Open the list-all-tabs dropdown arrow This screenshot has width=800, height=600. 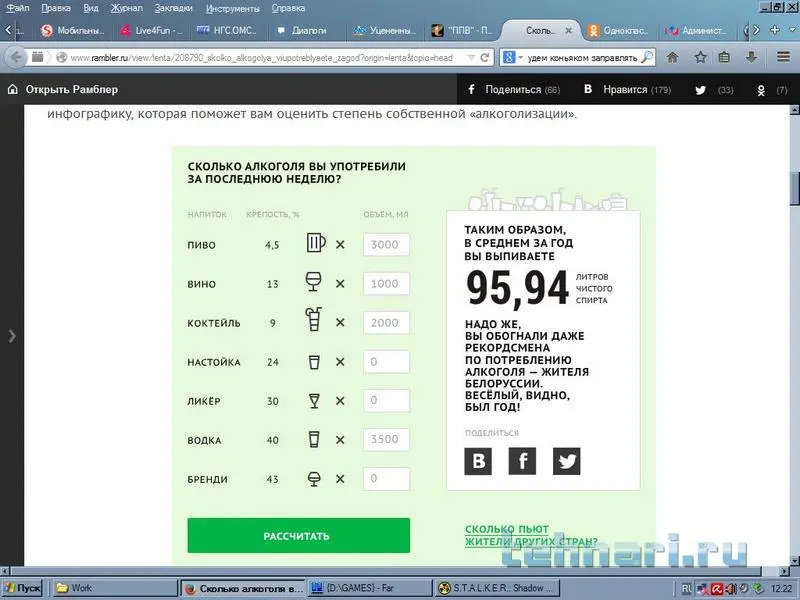click(792, 30)
